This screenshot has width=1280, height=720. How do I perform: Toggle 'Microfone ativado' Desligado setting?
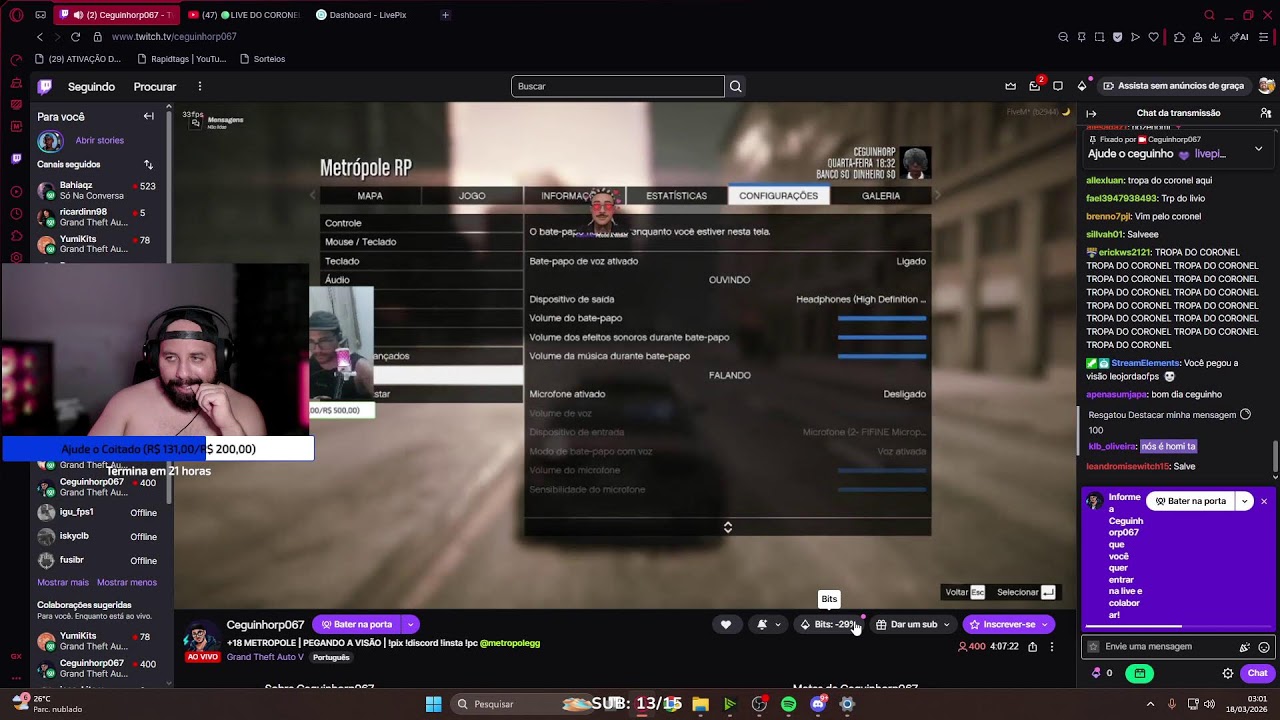[727, 394]
